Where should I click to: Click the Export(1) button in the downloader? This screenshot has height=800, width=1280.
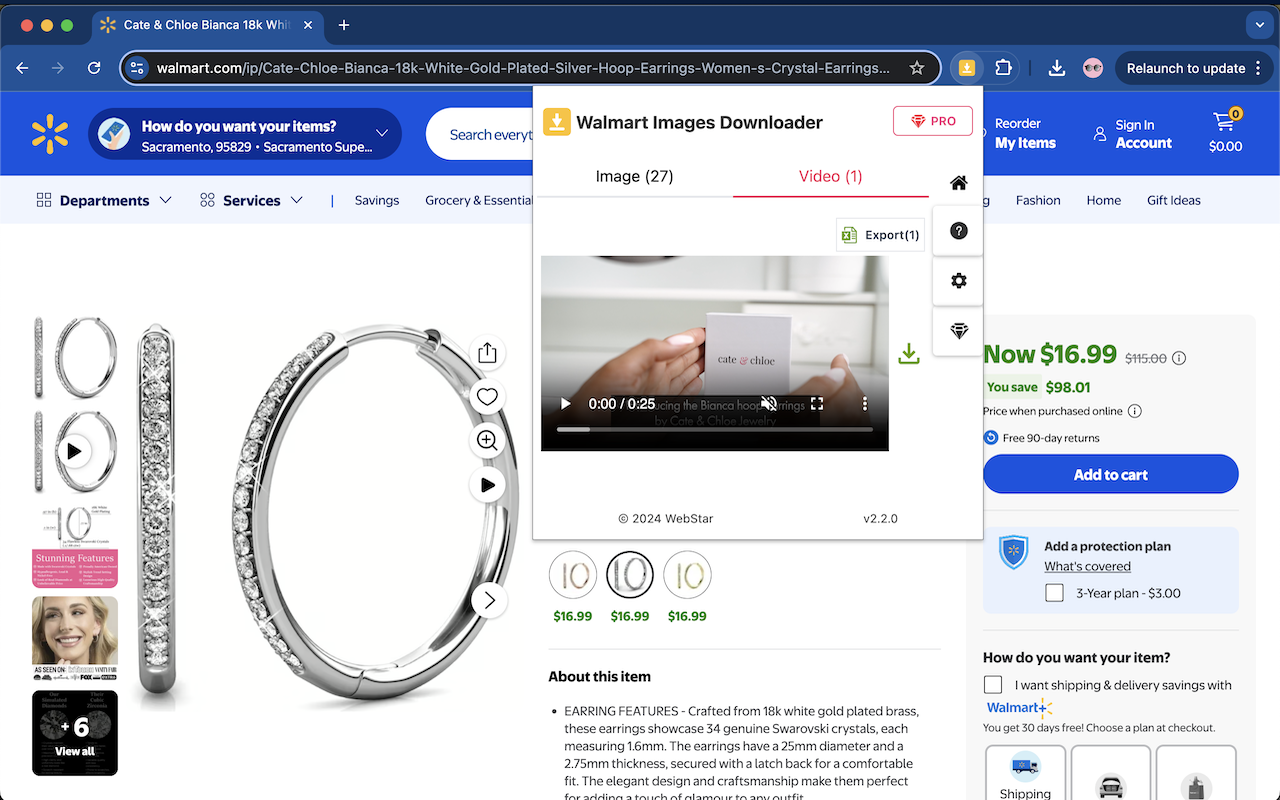[880, 234]
